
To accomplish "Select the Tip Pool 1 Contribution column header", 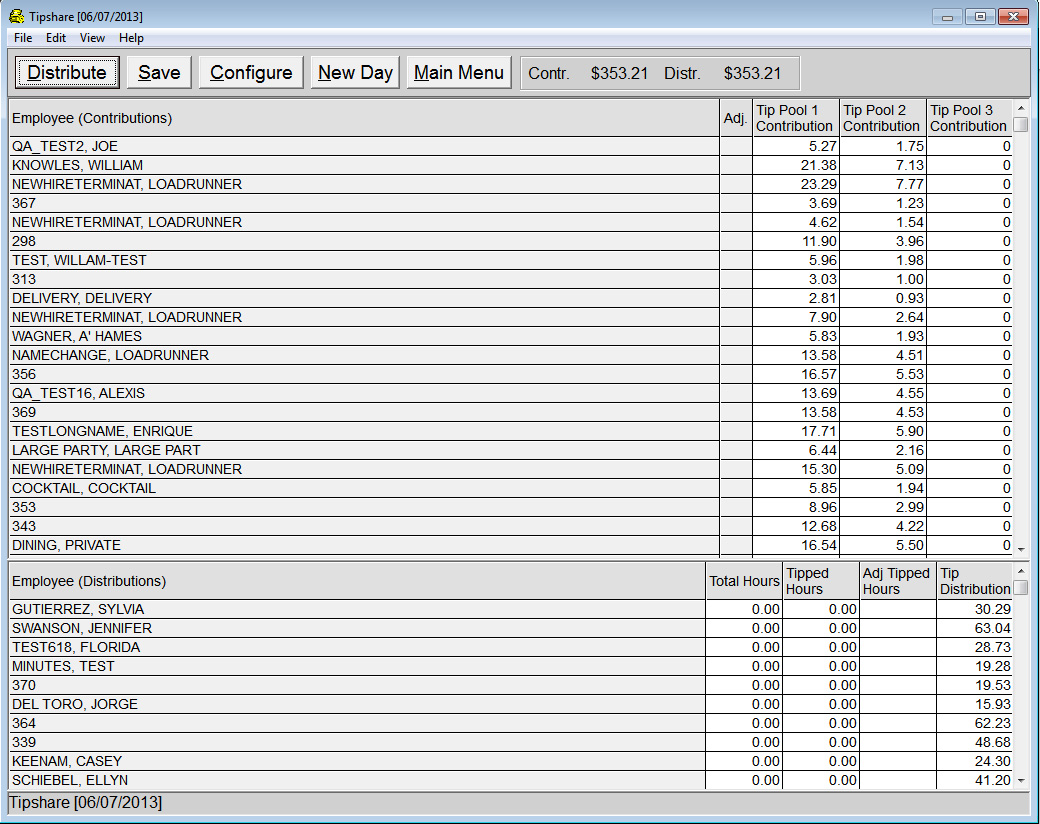I will coord(795,118).
